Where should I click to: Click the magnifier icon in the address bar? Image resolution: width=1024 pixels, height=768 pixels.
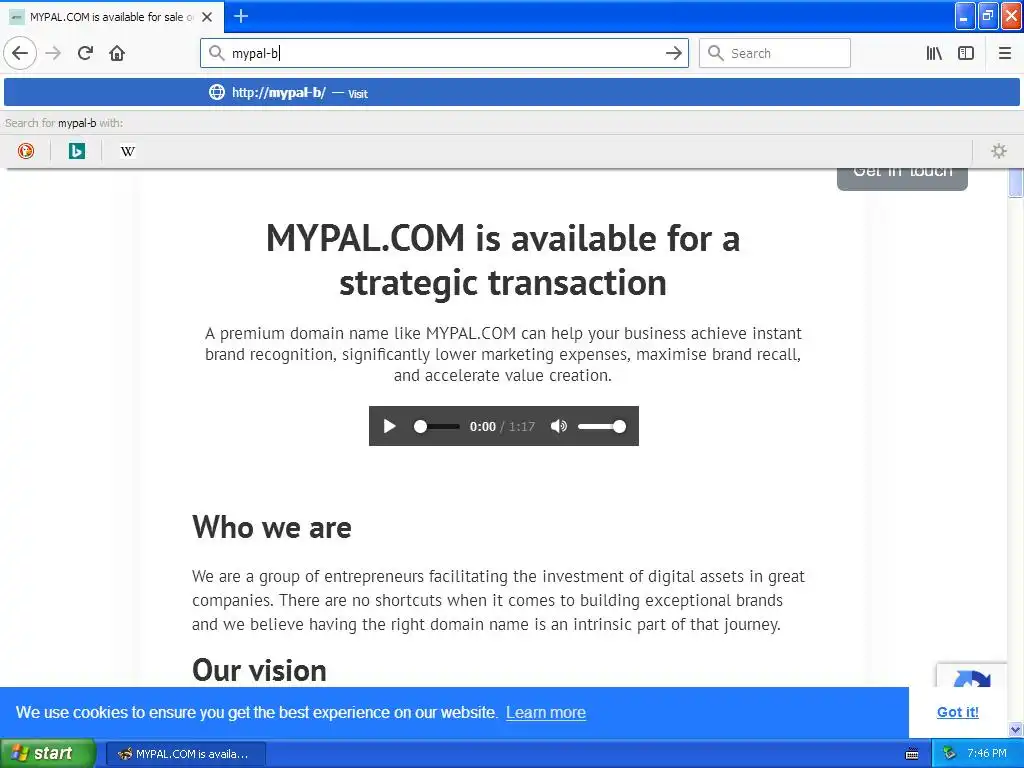point(216,53)
